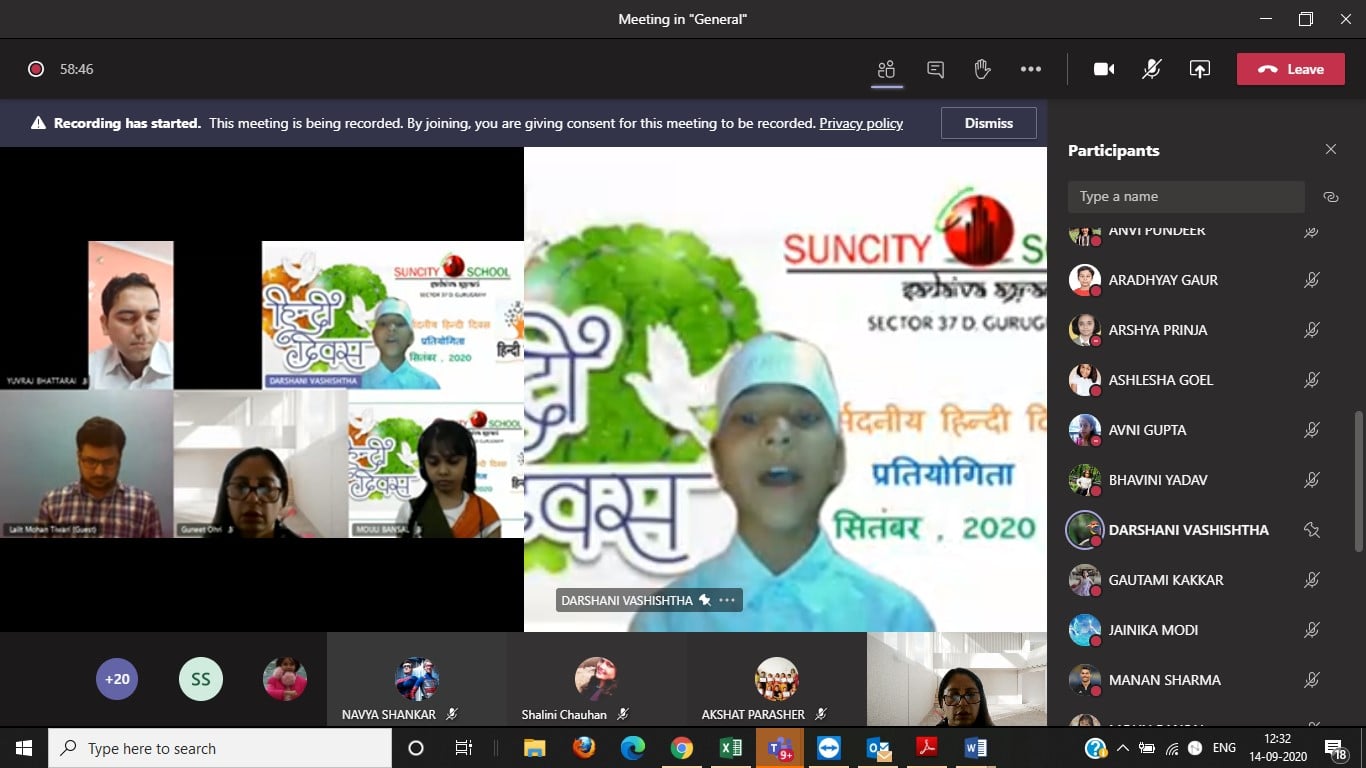Open the Privacy policy link

pyautogui.click(x=860, y=123)
